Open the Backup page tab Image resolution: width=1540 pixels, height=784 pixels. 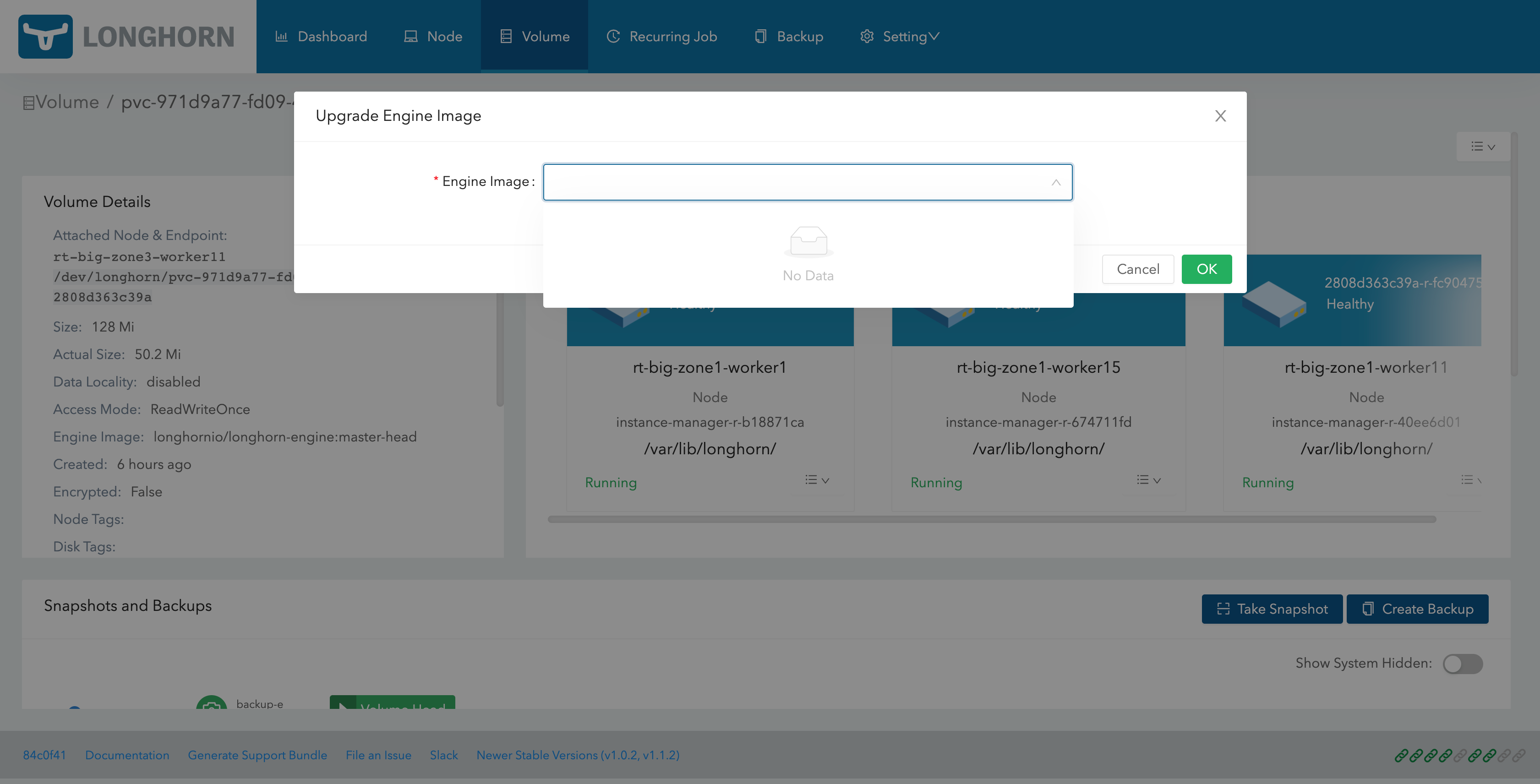tap(789, 37)
